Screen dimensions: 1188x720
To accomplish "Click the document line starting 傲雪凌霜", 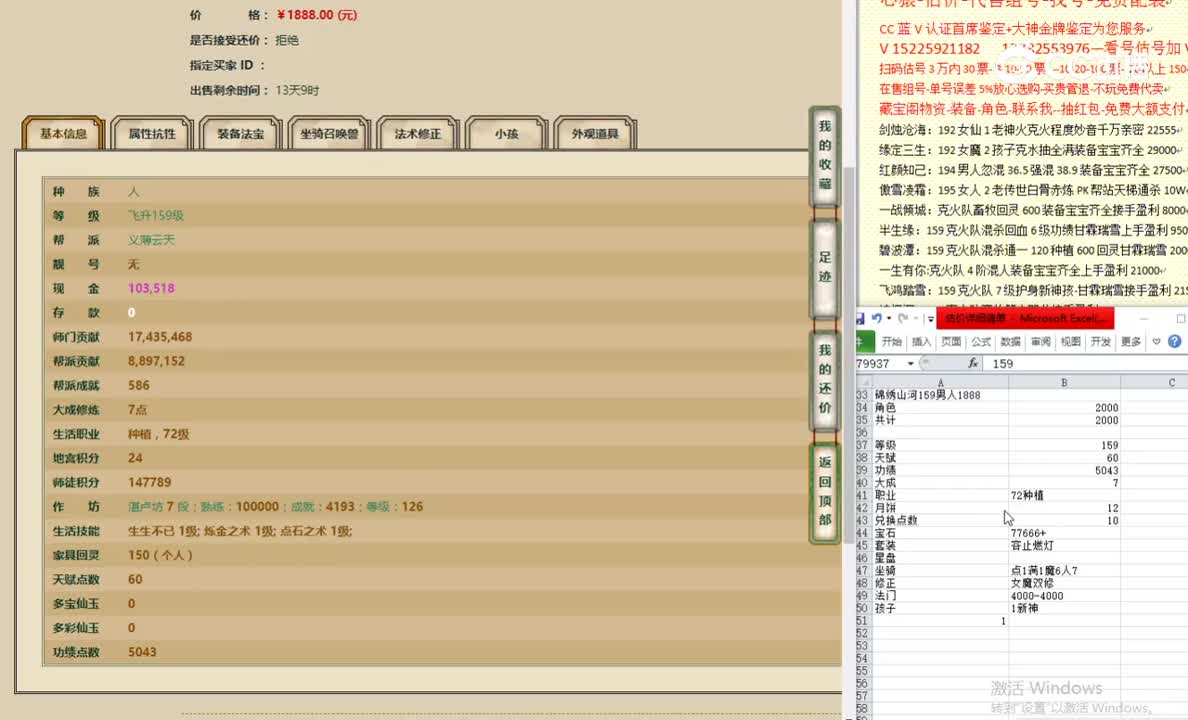I will pos(1032,189).
